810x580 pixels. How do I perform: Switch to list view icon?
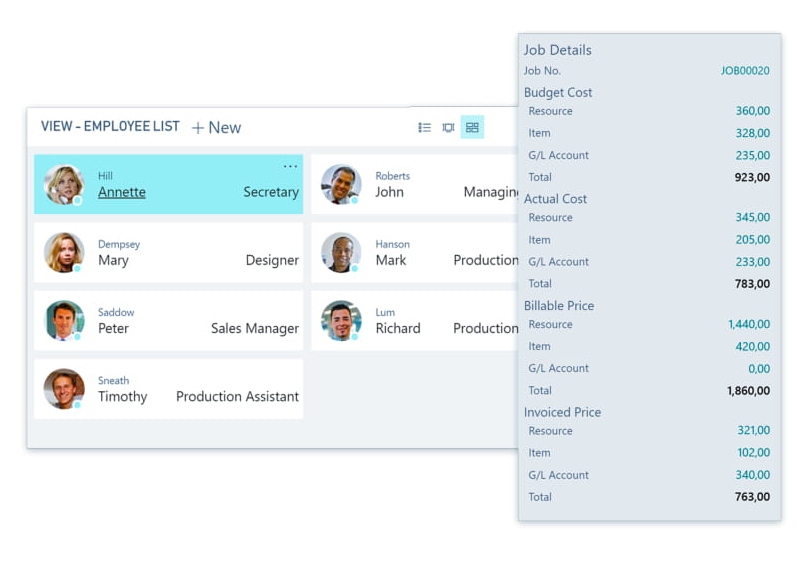click(424, 127)
